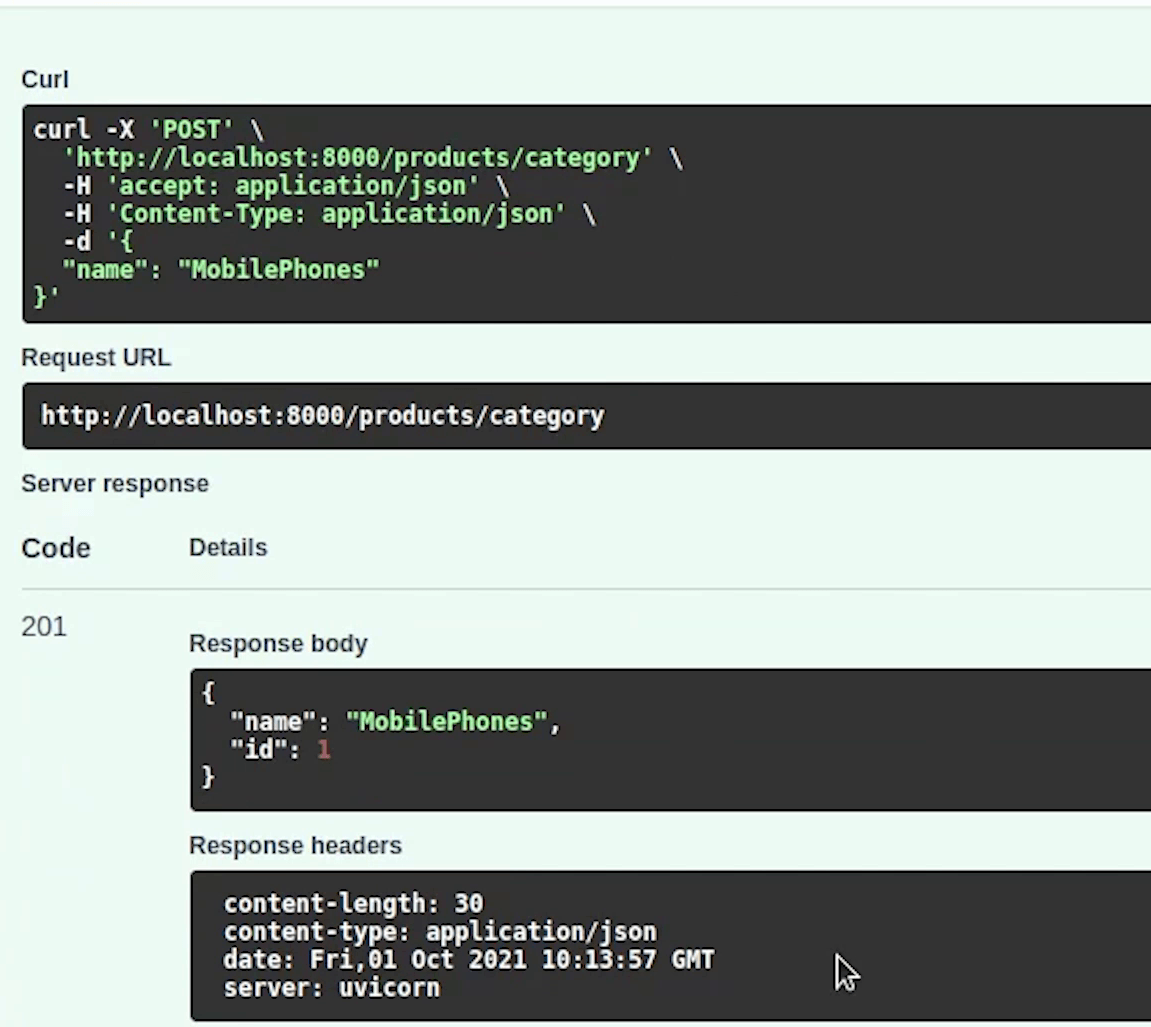
Task: Click the "MobilePhones" value in curl body
Action: click(279, 269)
